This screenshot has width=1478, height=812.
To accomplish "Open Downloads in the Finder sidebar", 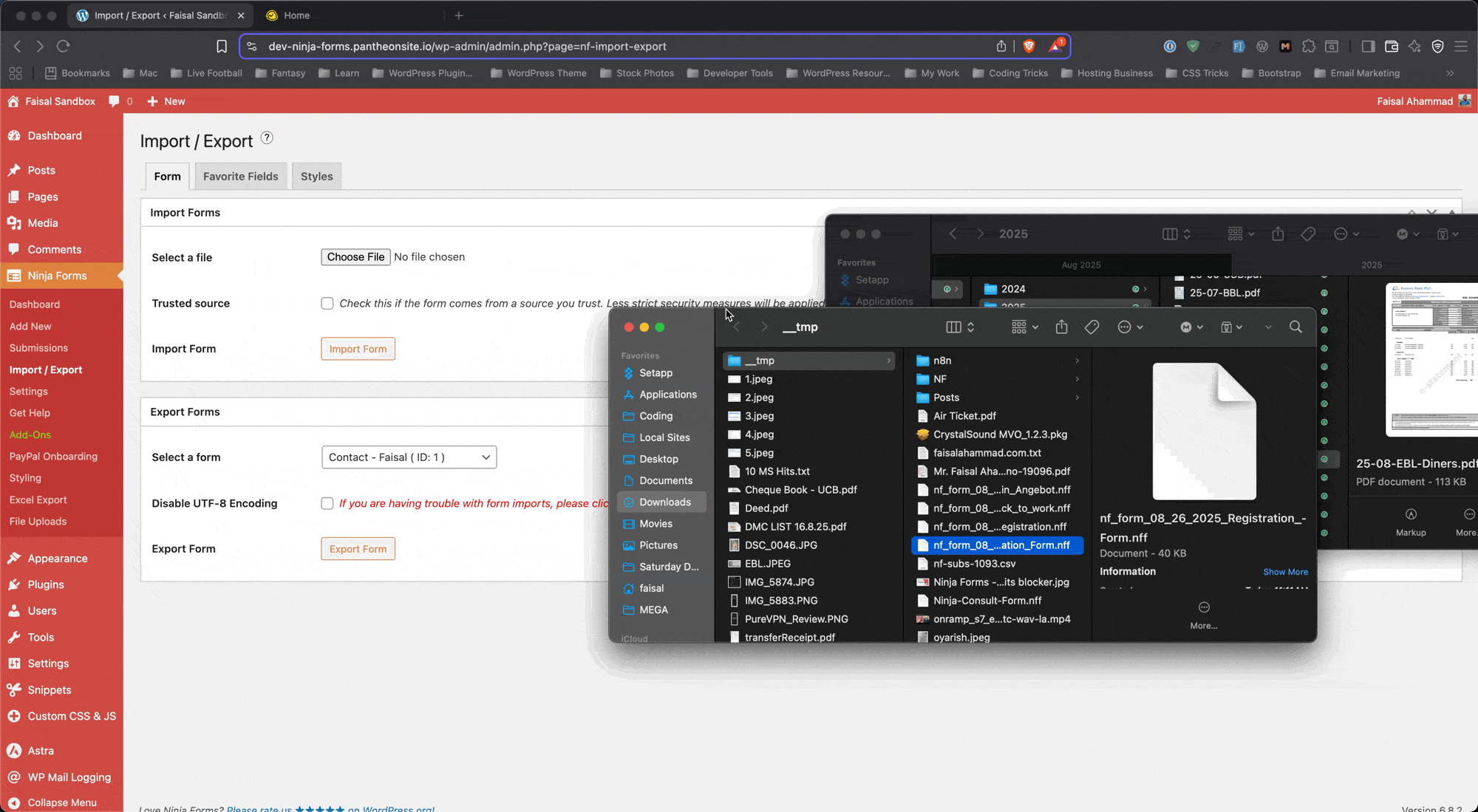I will (664, 502).
